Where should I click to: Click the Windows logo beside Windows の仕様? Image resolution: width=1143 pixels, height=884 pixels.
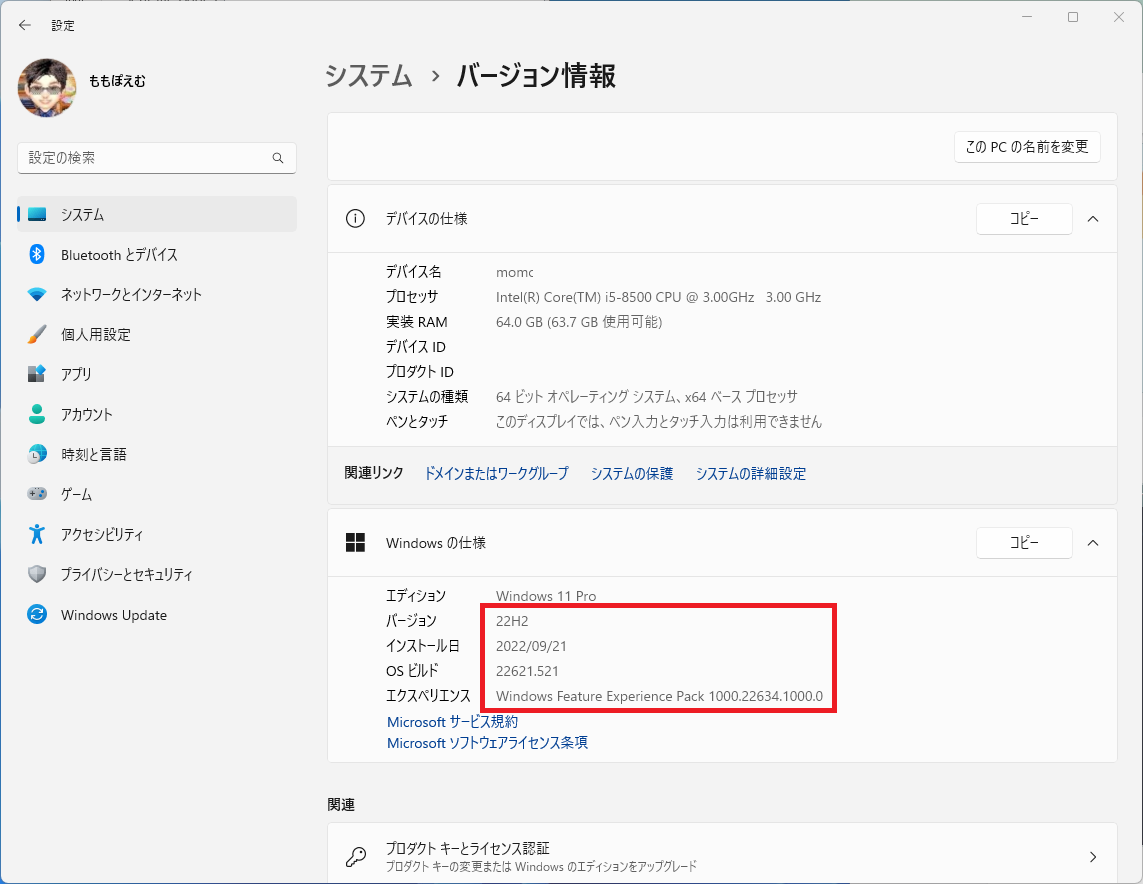(x=355, y=542)
